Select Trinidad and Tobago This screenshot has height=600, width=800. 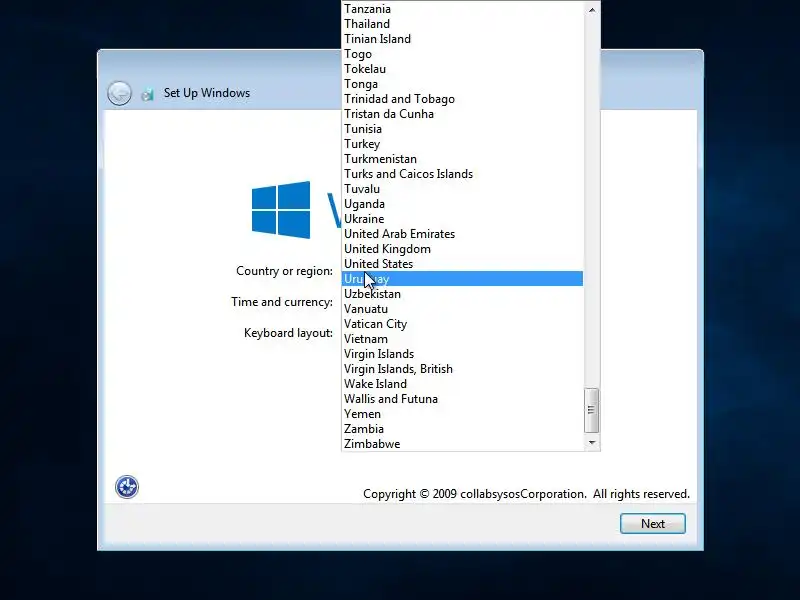point(462,99)
